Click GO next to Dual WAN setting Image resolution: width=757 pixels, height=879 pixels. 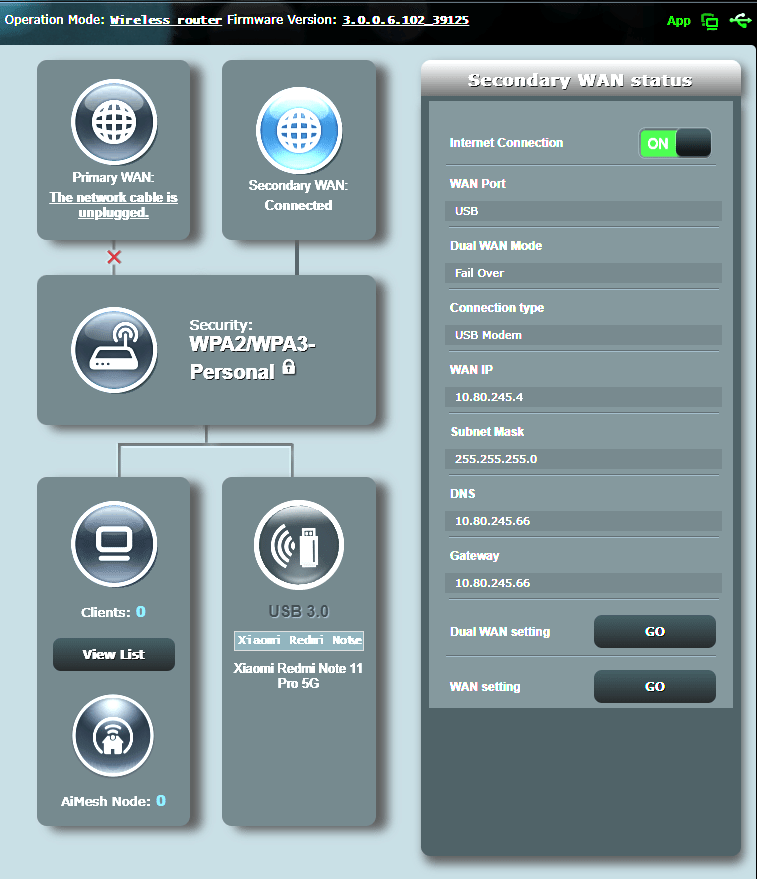pyautogui.click(x=654, y=632)
